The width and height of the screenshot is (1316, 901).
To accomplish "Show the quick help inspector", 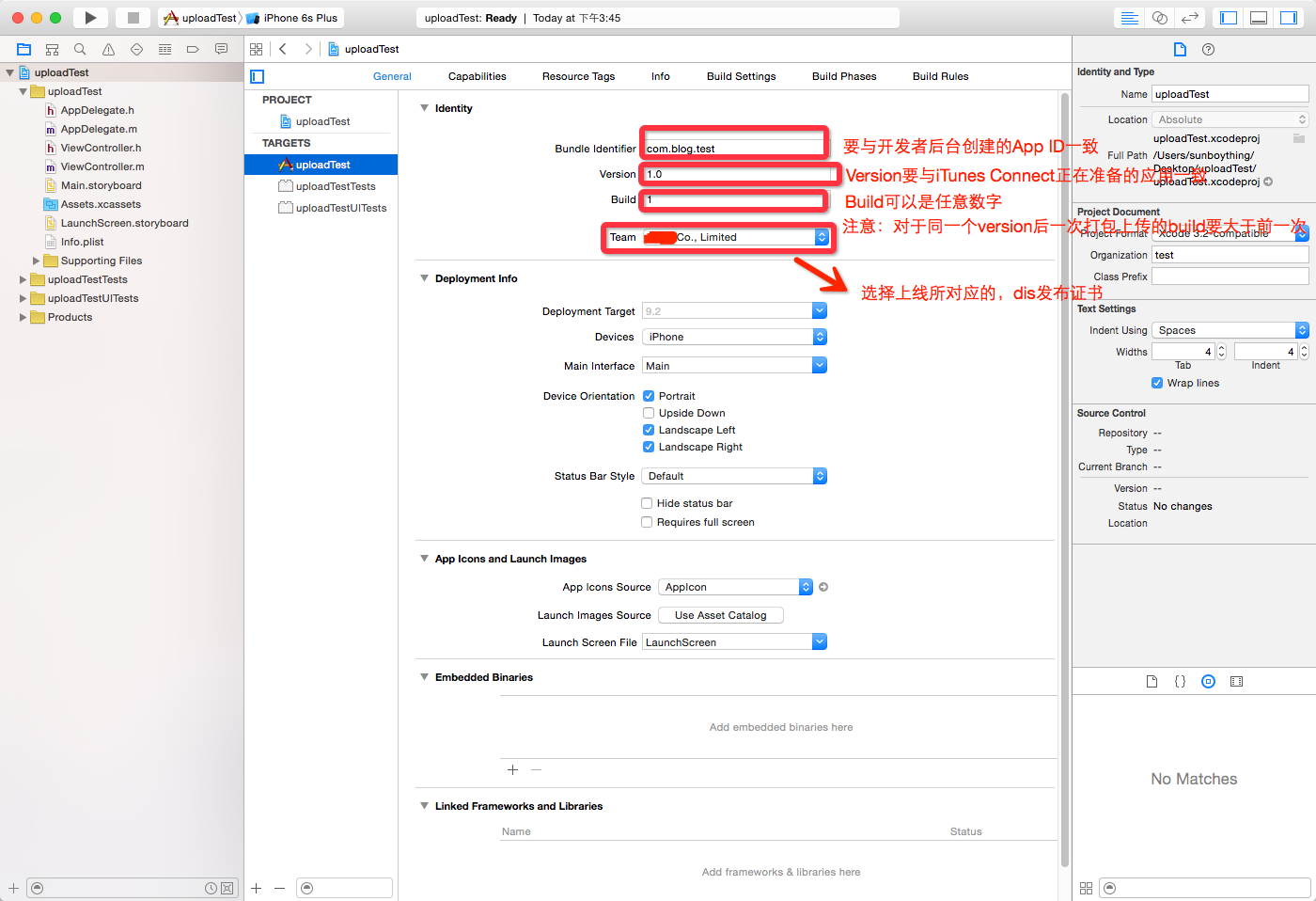I will 1209,49.
